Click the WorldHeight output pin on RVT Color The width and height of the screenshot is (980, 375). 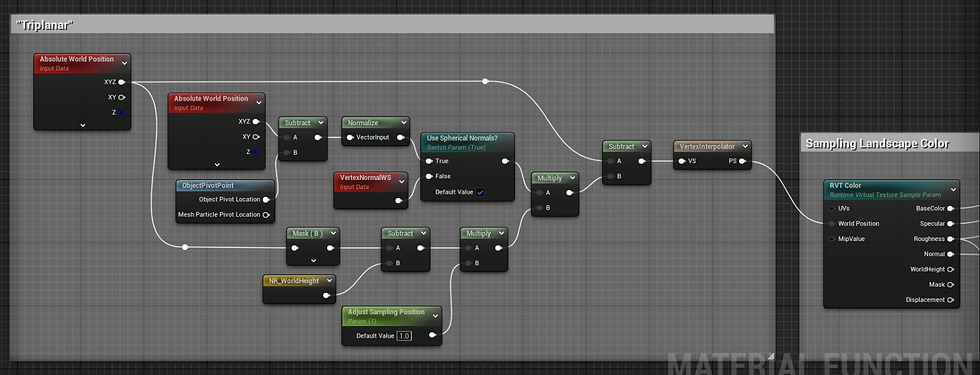coord(951,269)
